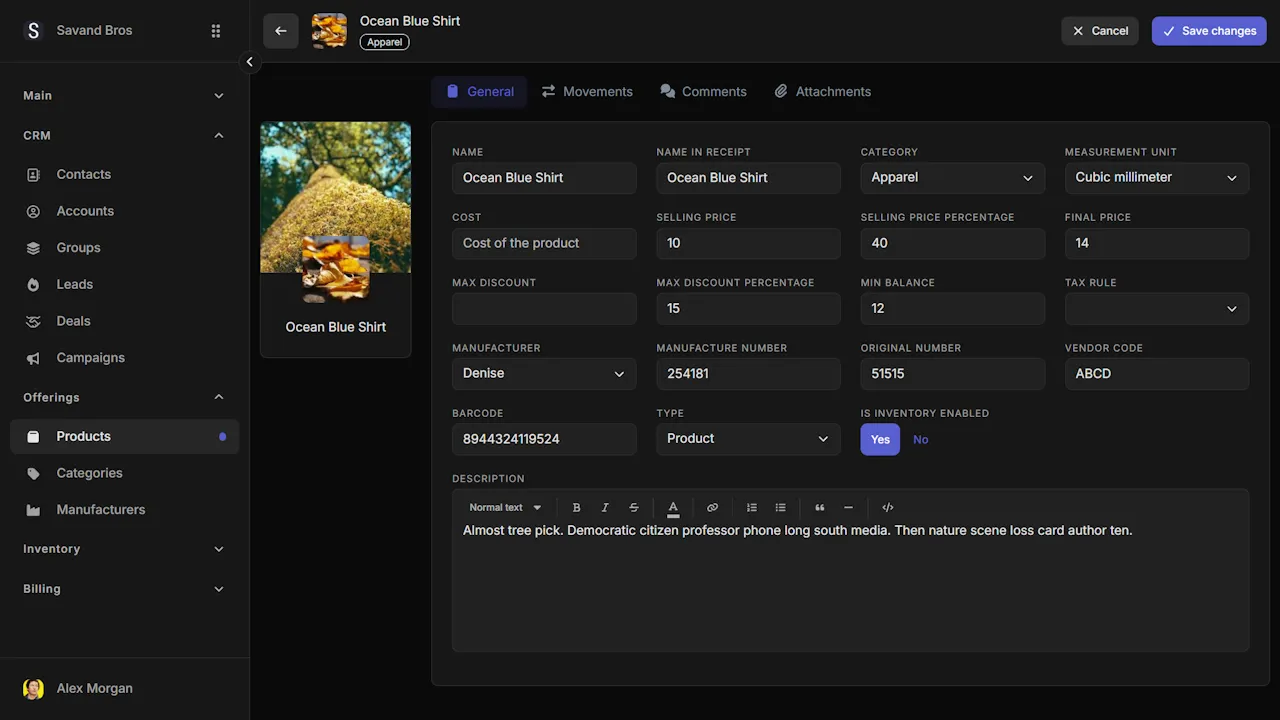Select the numbered list icon
The height and width of the screenshot is (720, 1280).
coord(751,507)
